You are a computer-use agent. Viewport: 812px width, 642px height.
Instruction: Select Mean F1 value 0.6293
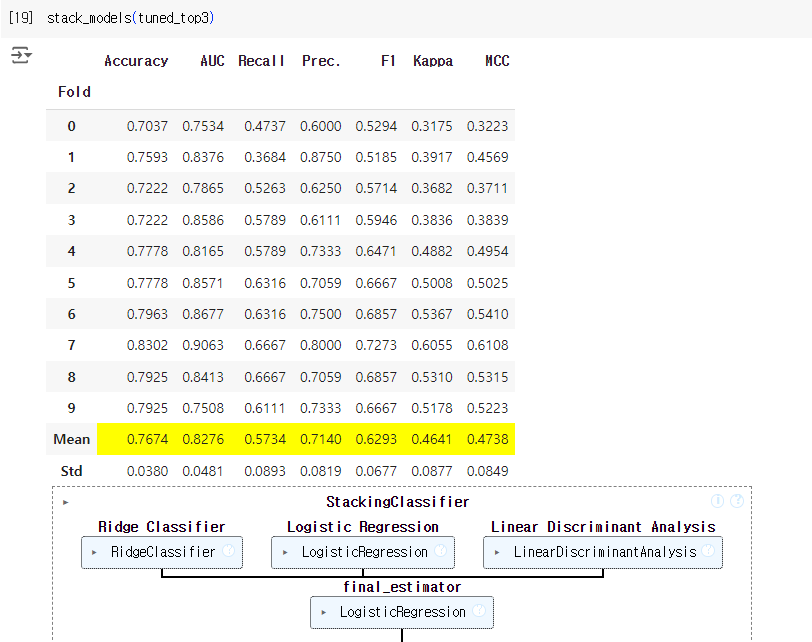(376, 440)
